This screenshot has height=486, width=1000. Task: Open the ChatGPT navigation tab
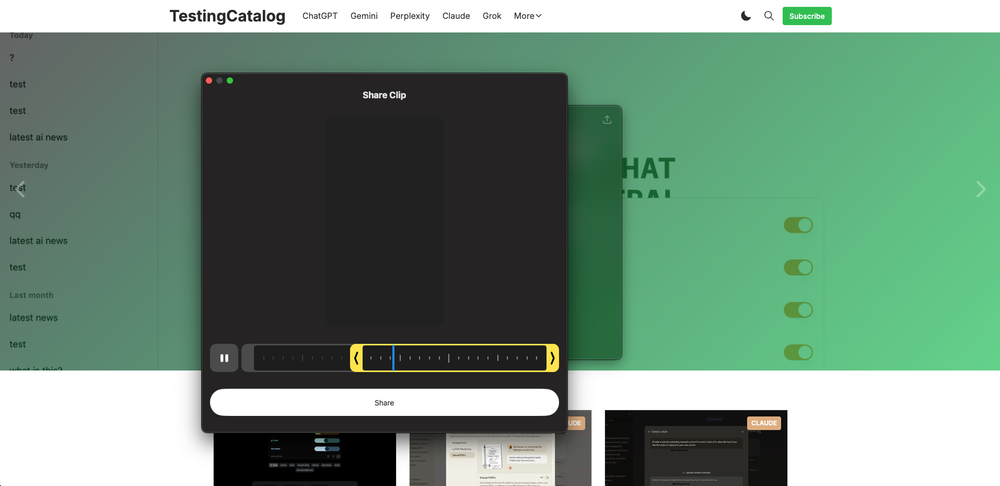[x=320, y=16]
